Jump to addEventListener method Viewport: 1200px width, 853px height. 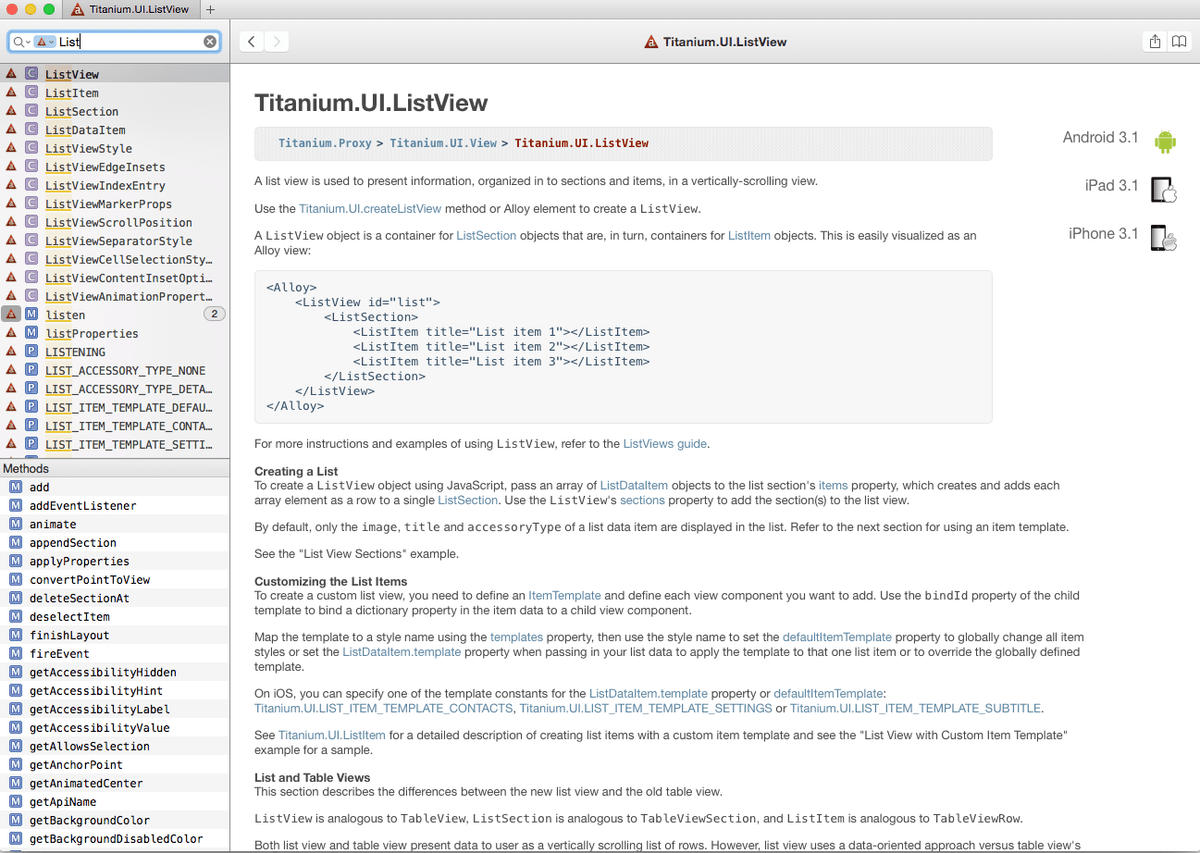[x=115, y=505]
